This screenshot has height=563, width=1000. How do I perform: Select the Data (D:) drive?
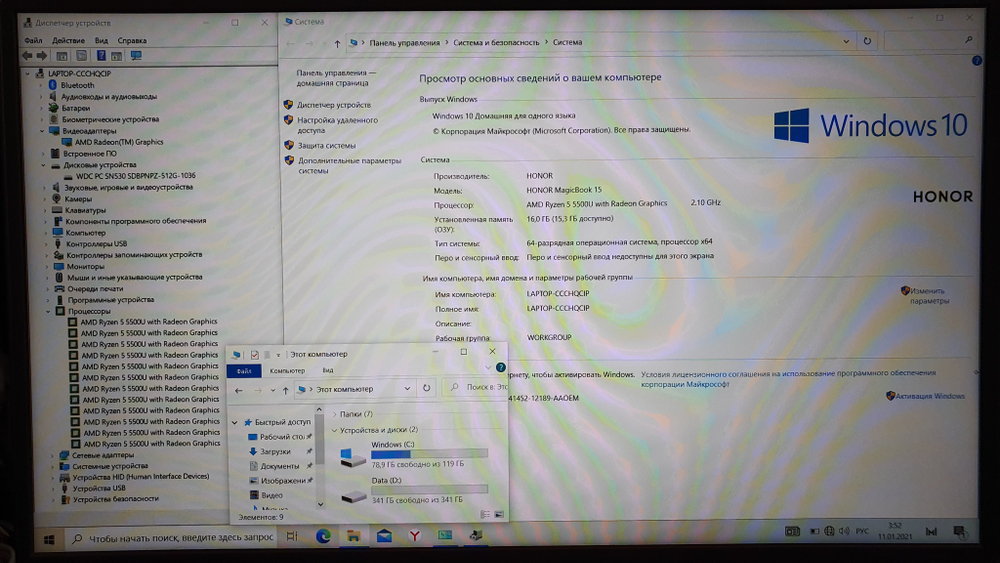[413, 490]
